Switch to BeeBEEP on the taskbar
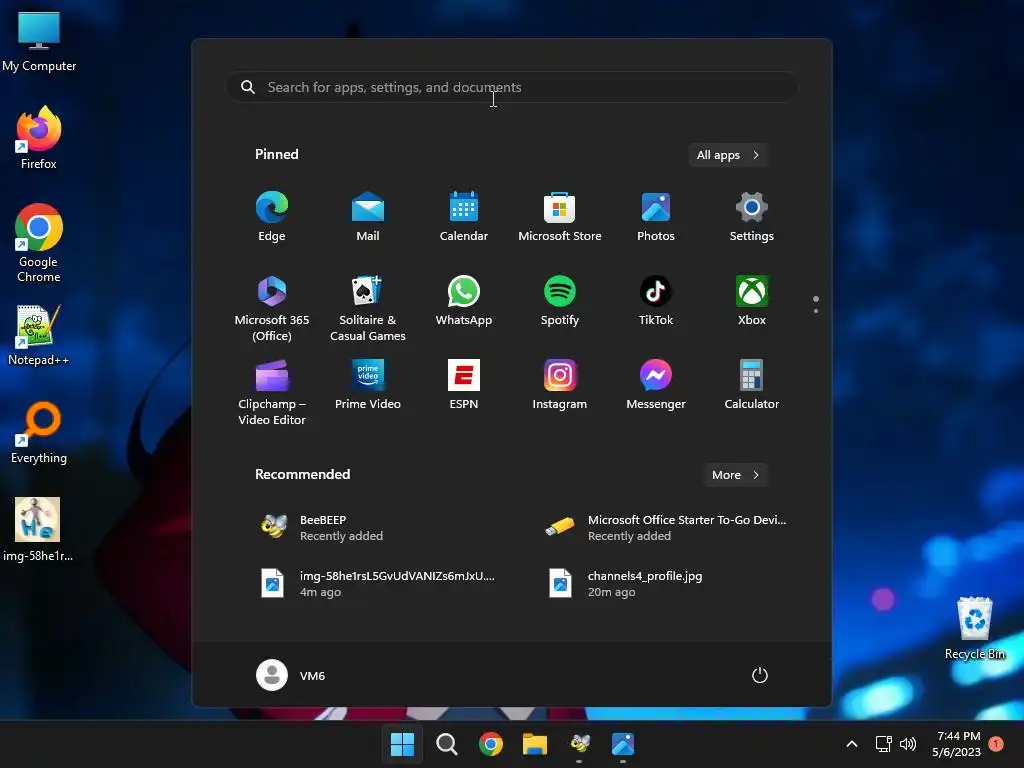1024x768 pixels. [x=579, y=744]
